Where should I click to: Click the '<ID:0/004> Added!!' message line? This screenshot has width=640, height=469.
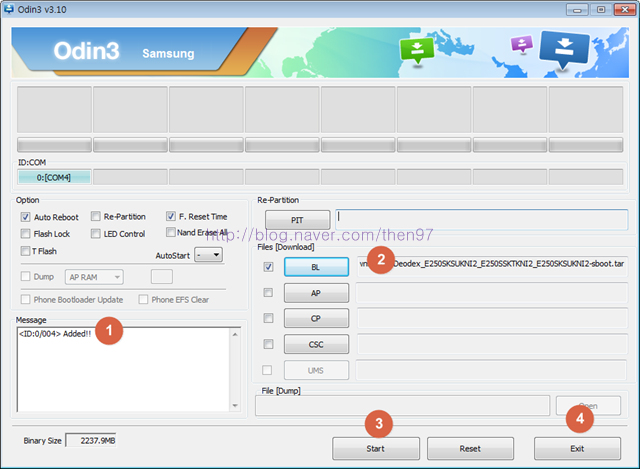pos(55,334)
